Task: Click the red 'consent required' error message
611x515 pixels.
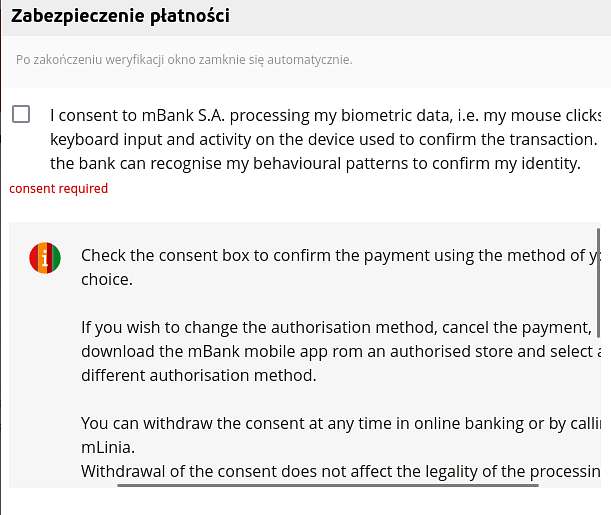Action: pyautogui.click(x=58, y=189)
